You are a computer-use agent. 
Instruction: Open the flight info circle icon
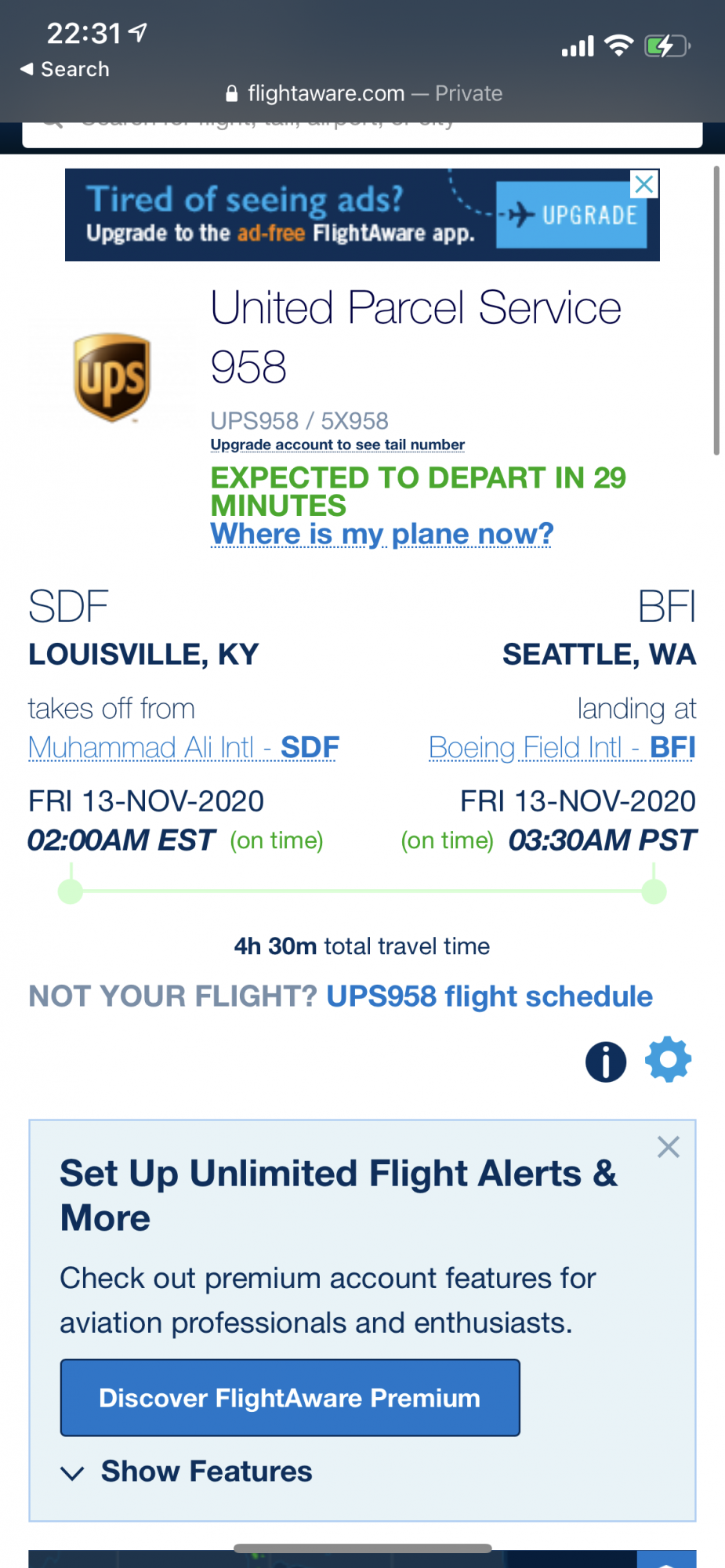pos(606,1062)
